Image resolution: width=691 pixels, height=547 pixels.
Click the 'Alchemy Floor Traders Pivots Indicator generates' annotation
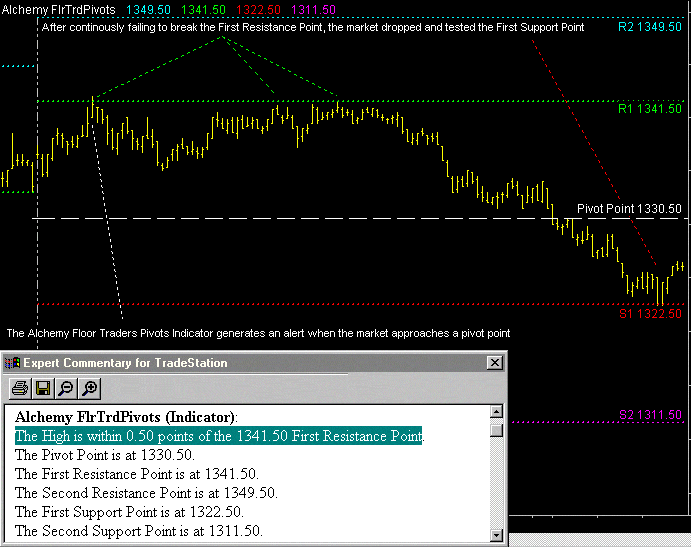(x=258, y=333)
